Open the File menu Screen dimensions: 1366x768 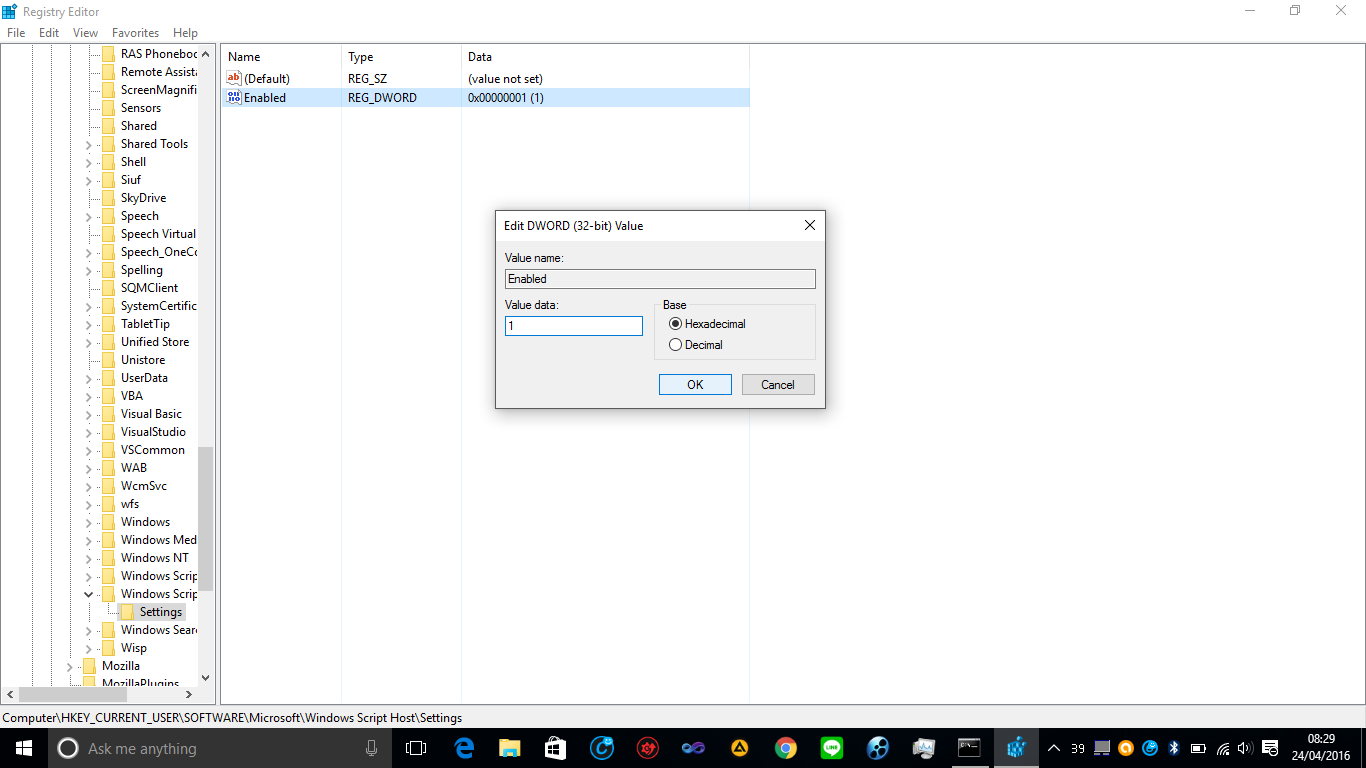coord(16,33)
